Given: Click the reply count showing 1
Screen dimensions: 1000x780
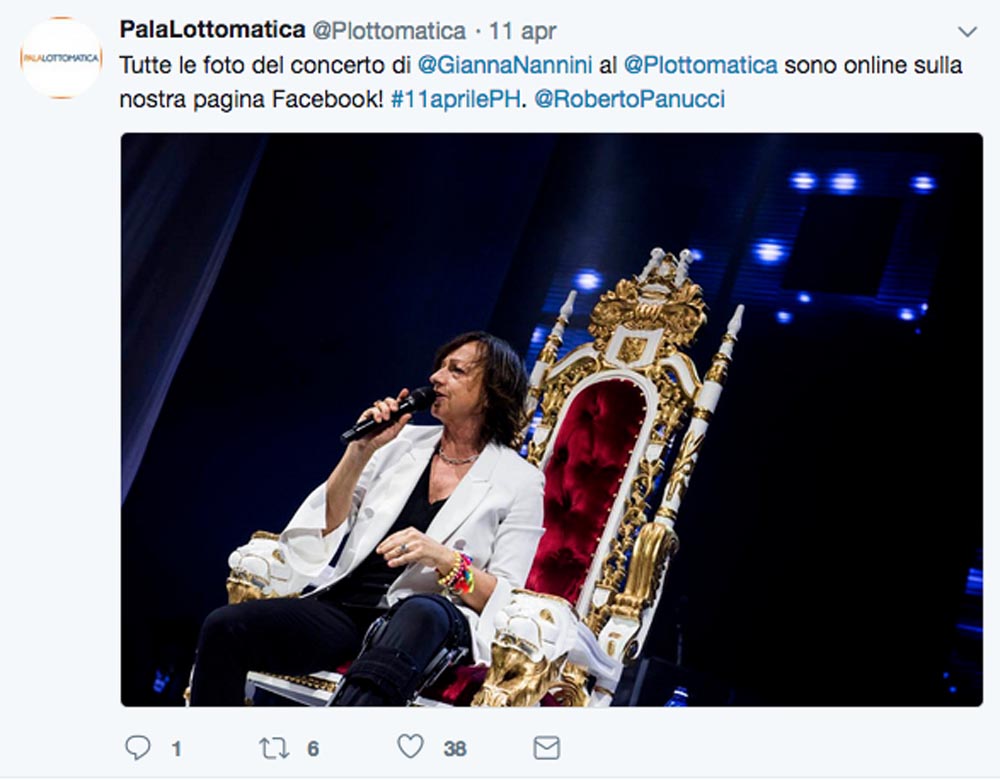Looking at the screenshot, I should coord(177,749).
